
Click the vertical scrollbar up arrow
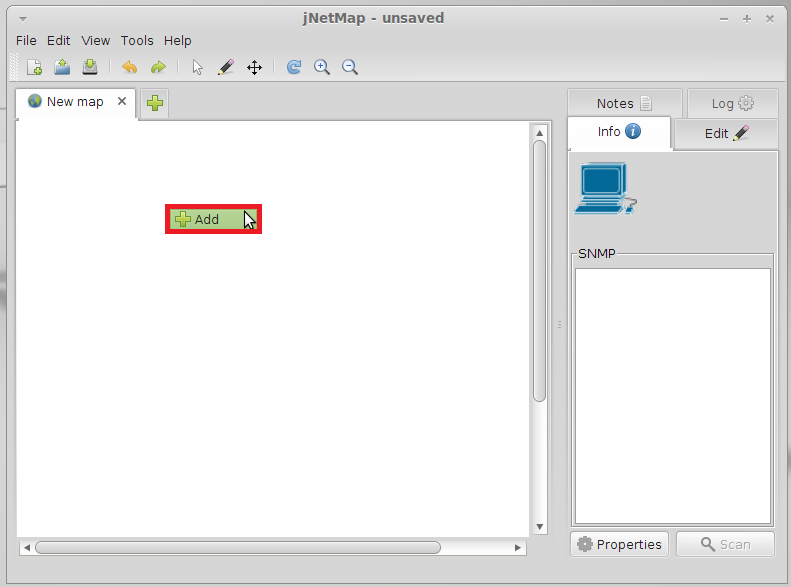[539, 133]
